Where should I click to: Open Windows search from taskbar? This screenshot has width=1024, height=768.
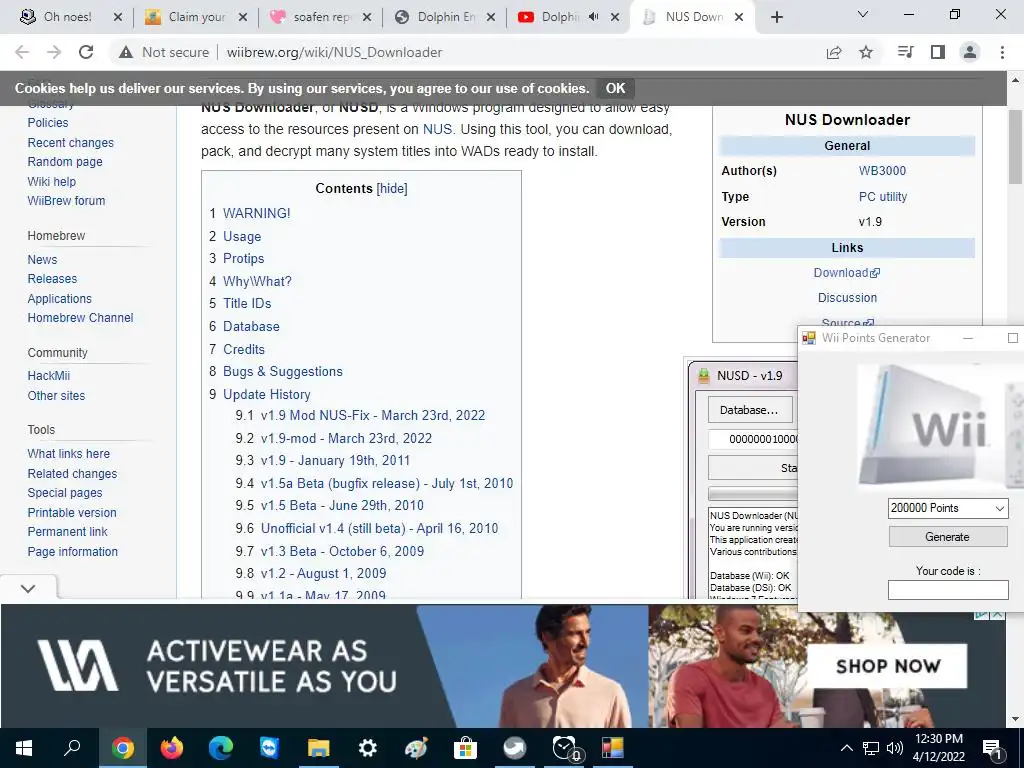click(x=72, y=748)
